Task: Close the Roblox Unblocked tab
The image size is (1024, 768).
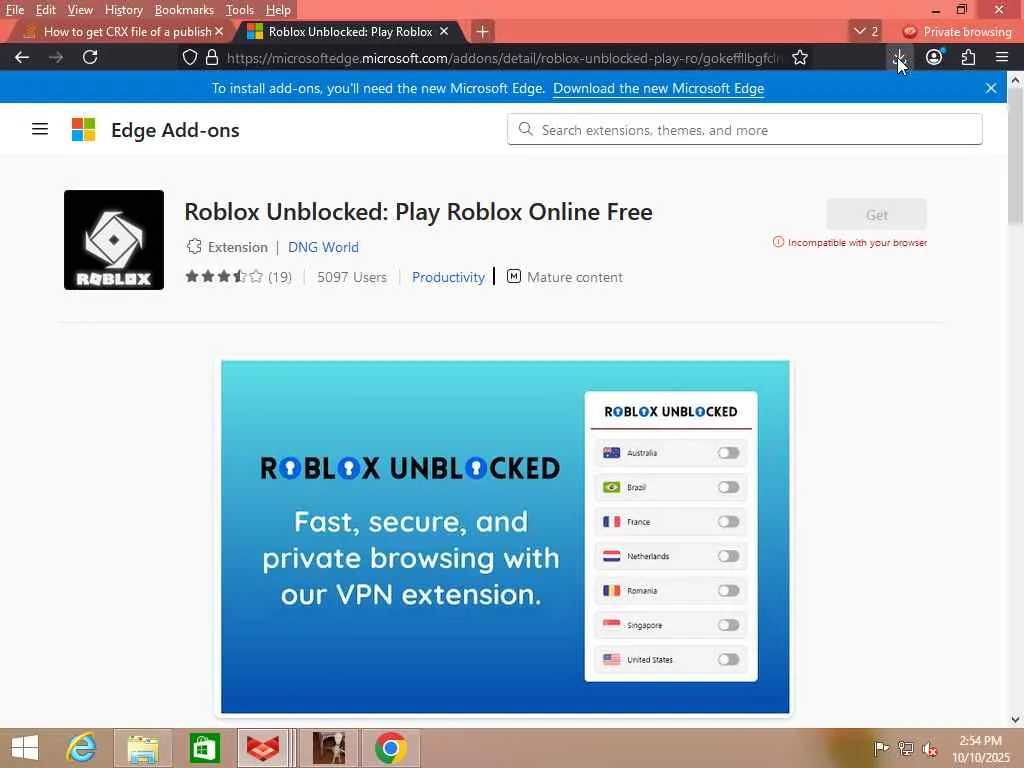Action: coord(444,31)
